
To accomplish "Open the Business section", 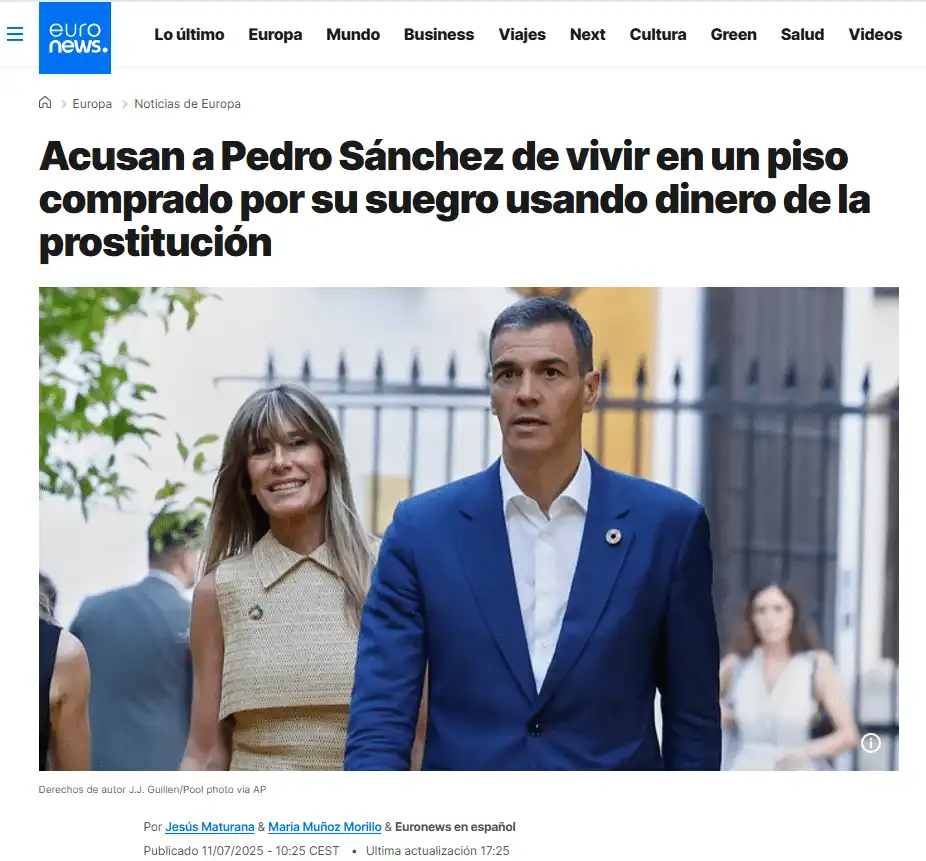I will [x=439, y=34].
